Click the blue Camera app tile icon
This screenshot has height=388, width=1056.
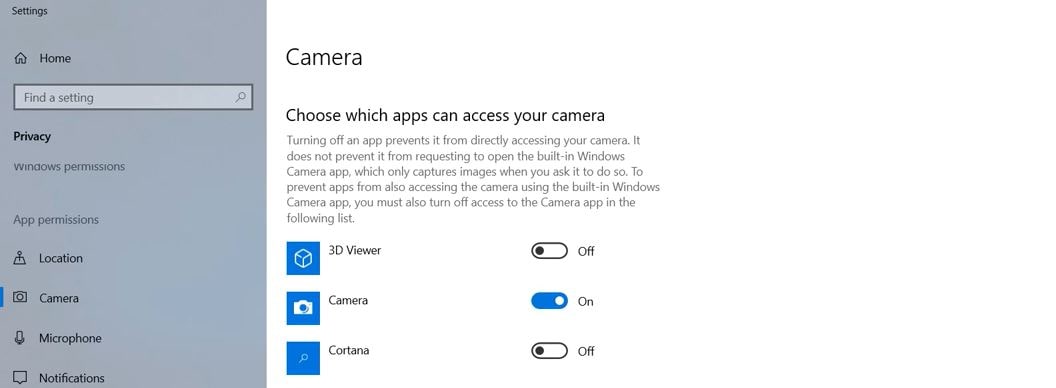pyautogui.click(x=303, y=309)
